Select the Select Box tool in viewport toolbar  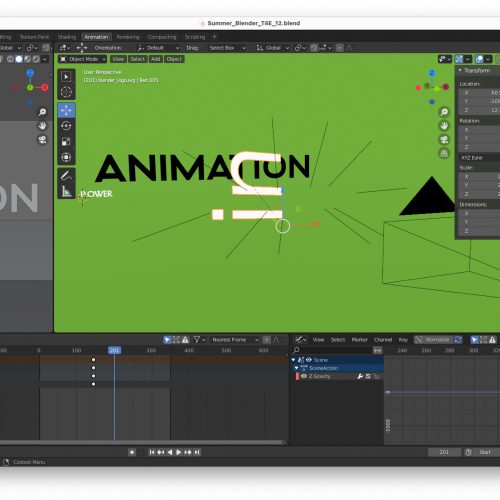coord(66,77)
